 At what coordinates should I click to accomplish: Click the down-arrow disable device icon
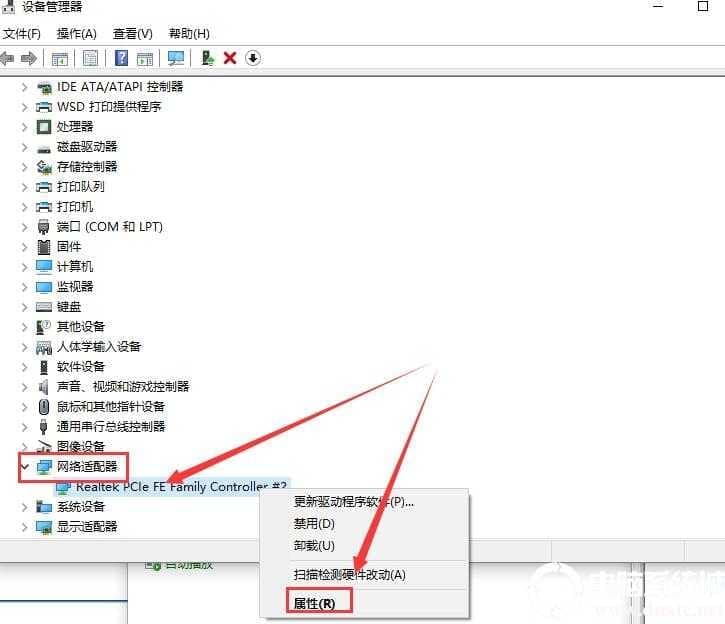coord(252,58)
